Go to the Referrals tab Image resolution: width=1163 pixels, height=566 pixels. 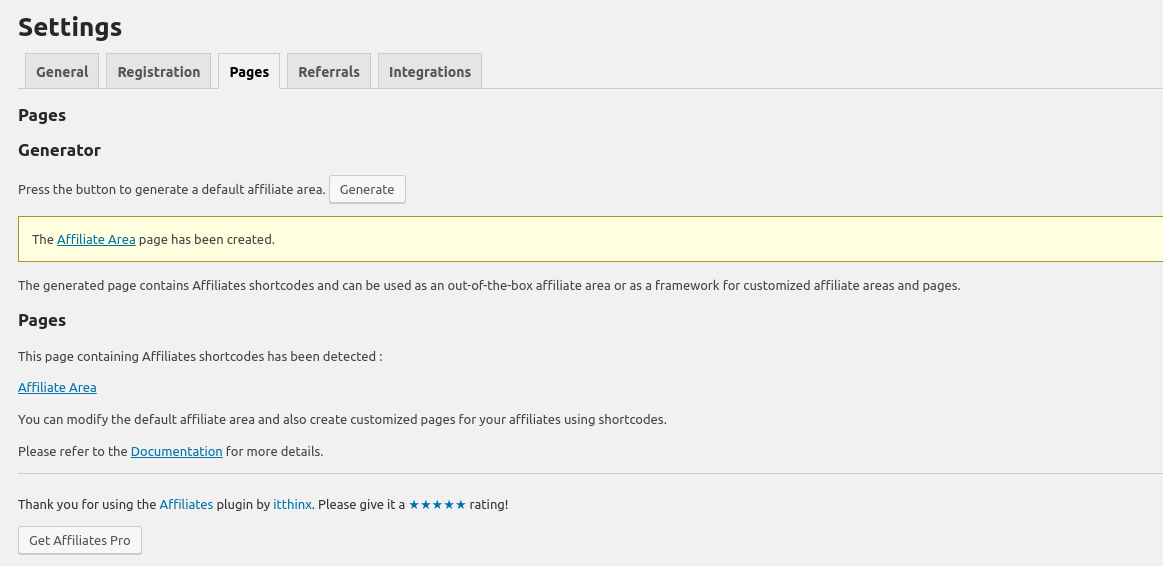[x=329, y=71]
